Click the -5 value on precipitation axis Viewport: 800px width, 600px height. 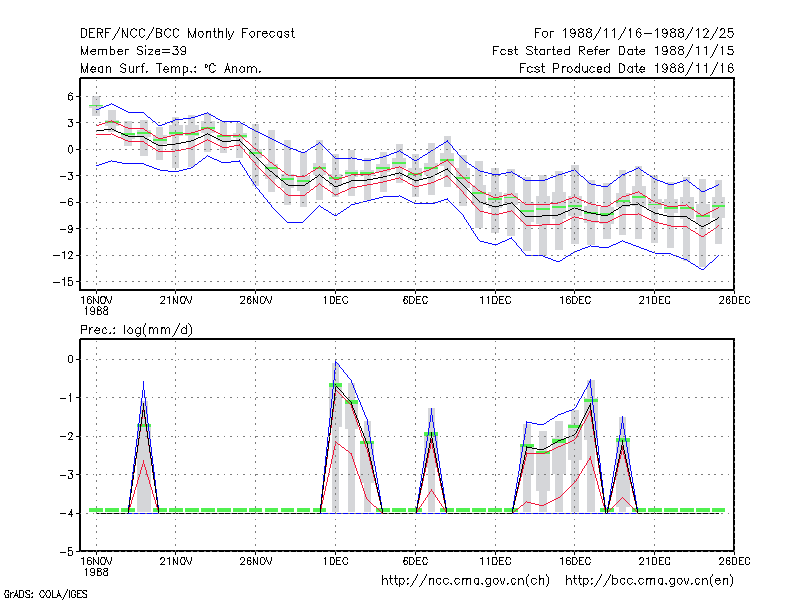(67, 552)
